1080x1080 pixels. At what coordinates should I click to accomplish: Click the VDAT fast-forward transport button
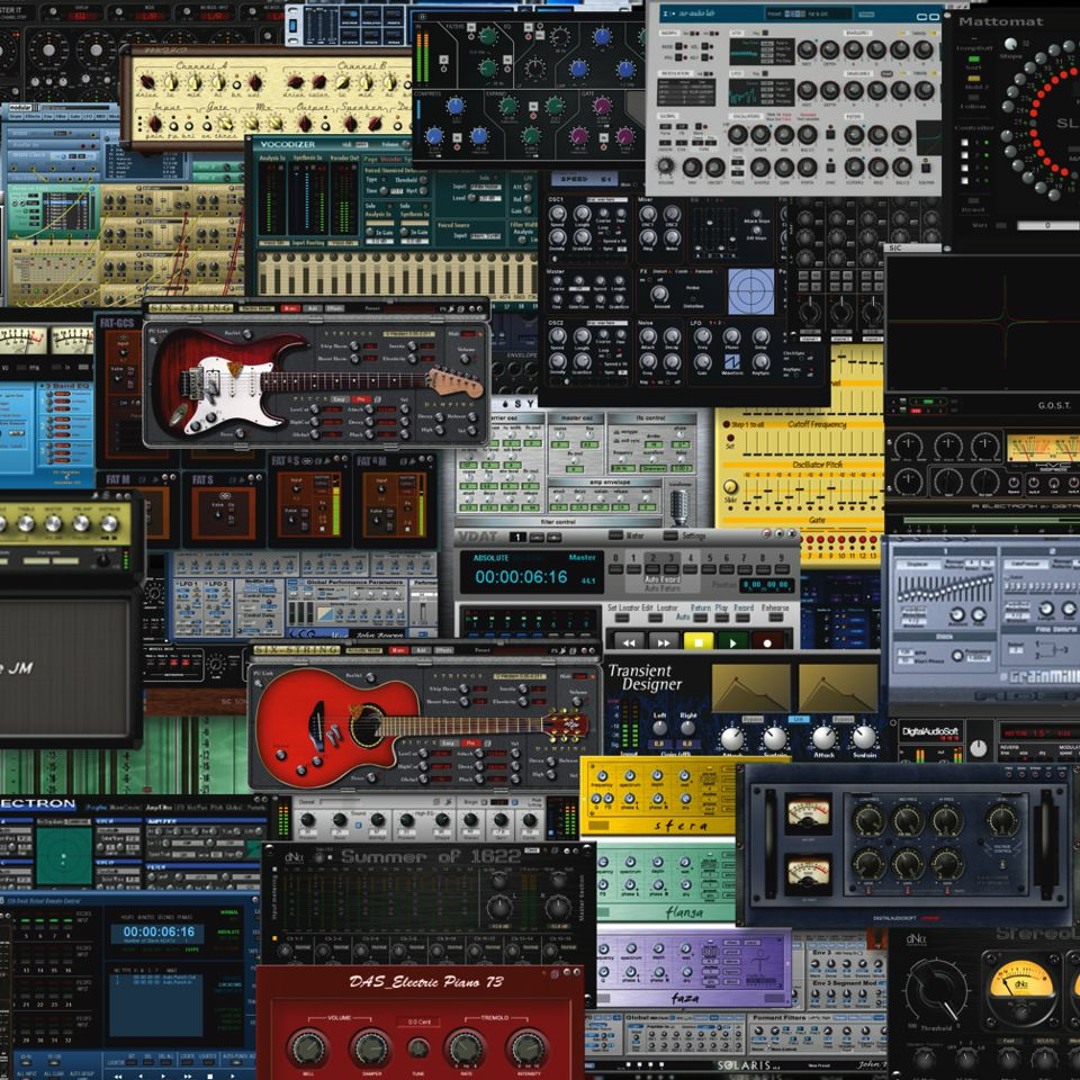664,642
